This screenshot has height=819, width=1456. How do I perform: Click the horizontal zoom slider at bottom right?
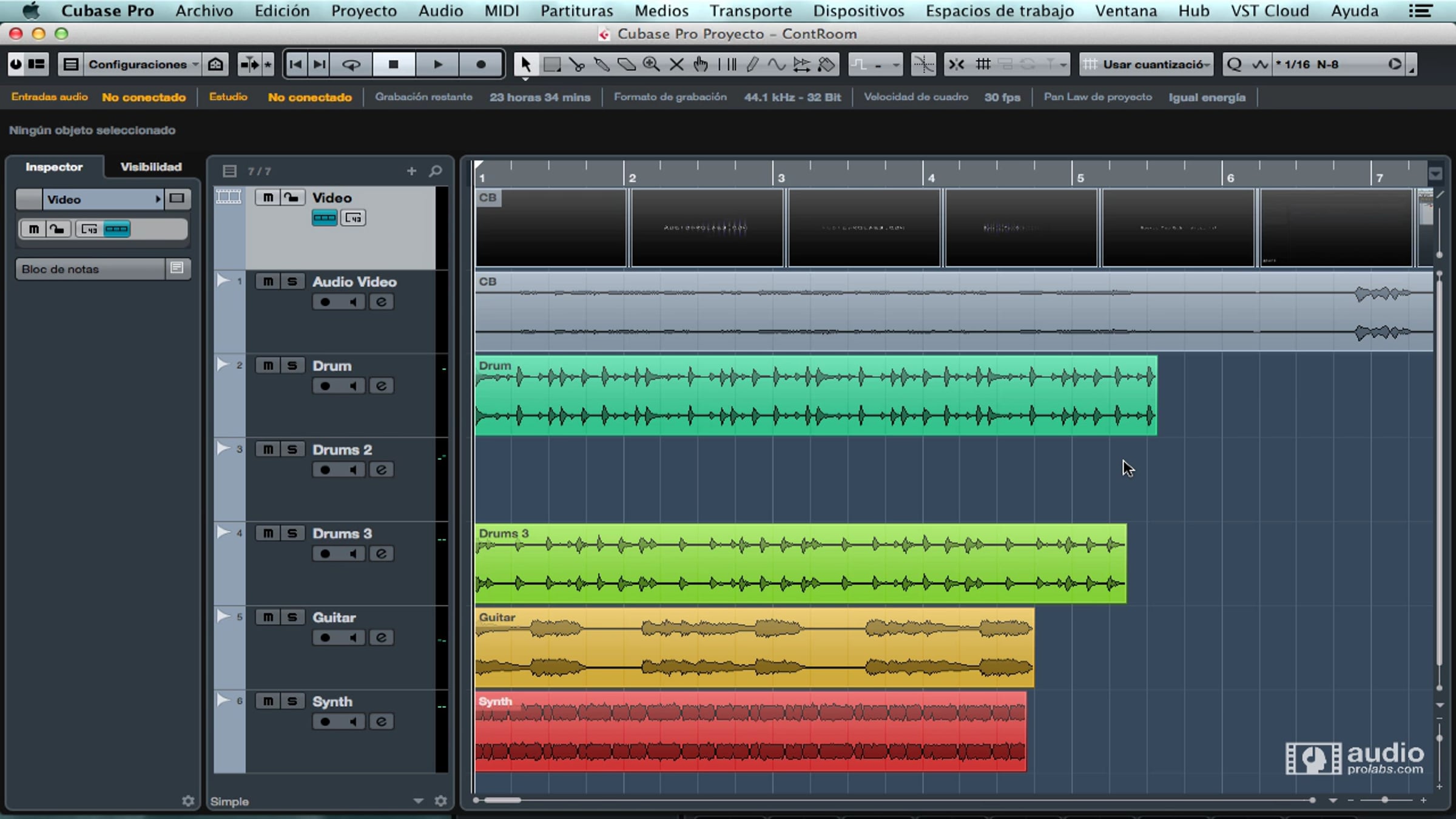pyautogui.click(x=1384, y=800)
